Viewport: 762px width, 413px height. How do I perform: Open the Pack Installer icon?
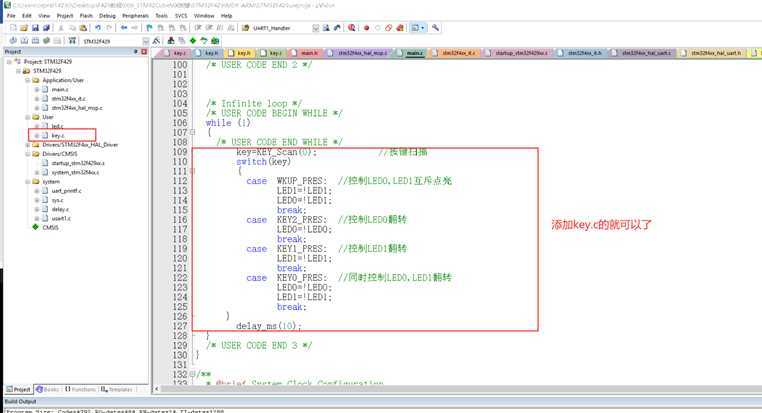tap(215, 41)
